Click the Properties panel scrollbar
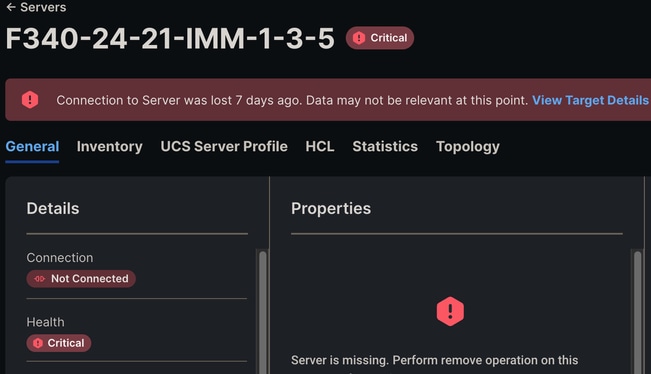 [638, 312]
